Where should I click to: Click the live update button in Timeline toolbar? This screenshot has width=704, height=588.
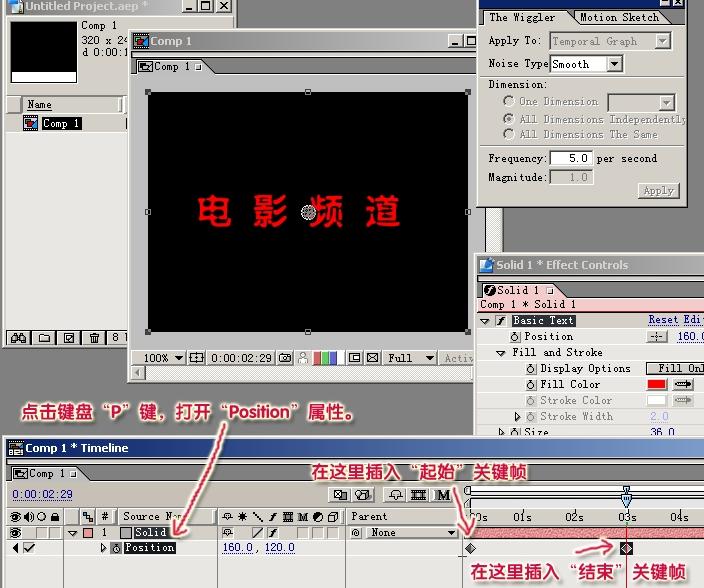pyautogui.click(x=340, y=495)
